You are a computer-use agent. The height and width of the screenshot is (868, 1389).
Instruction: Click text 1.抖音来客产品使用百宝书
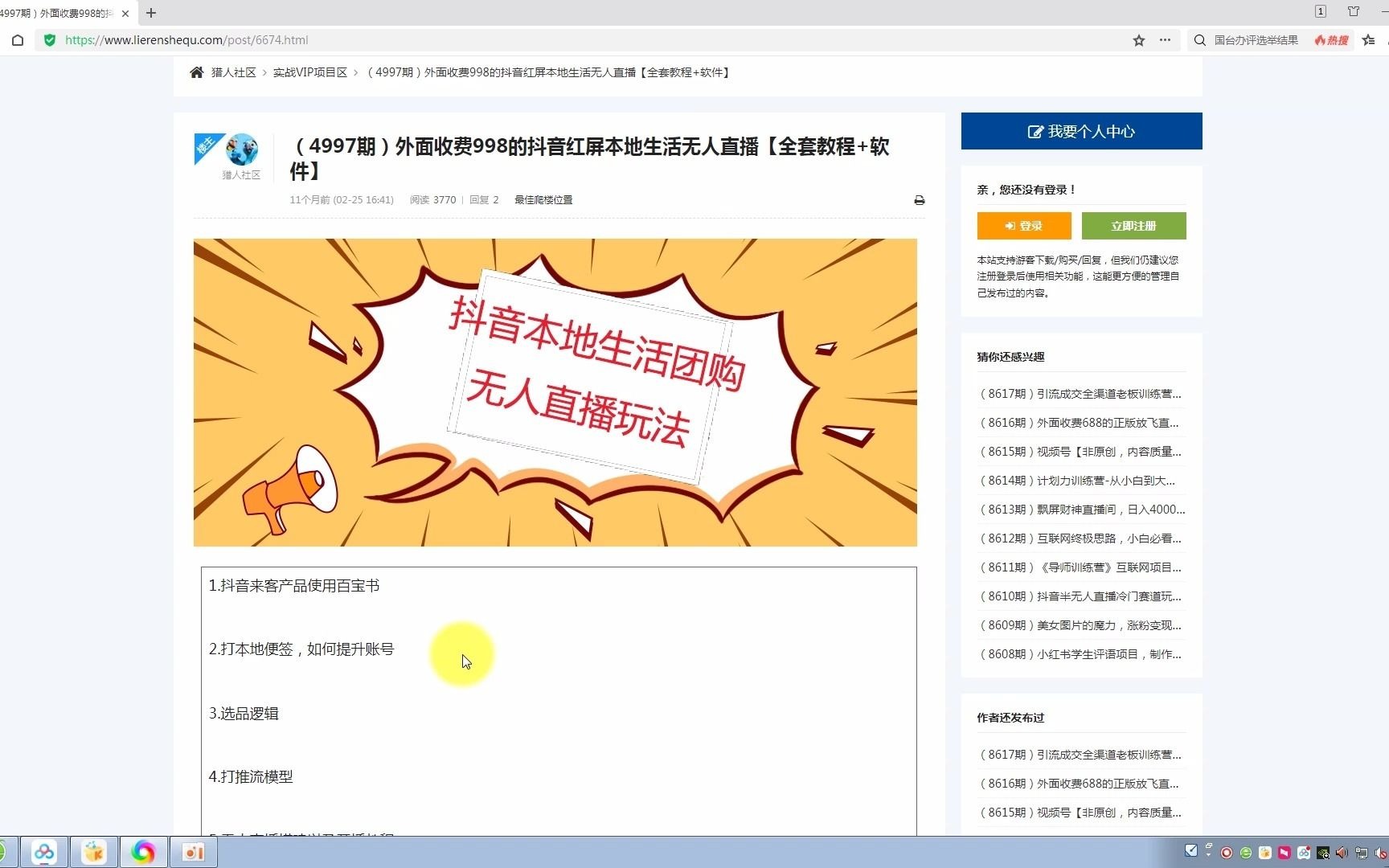point(294,586)
